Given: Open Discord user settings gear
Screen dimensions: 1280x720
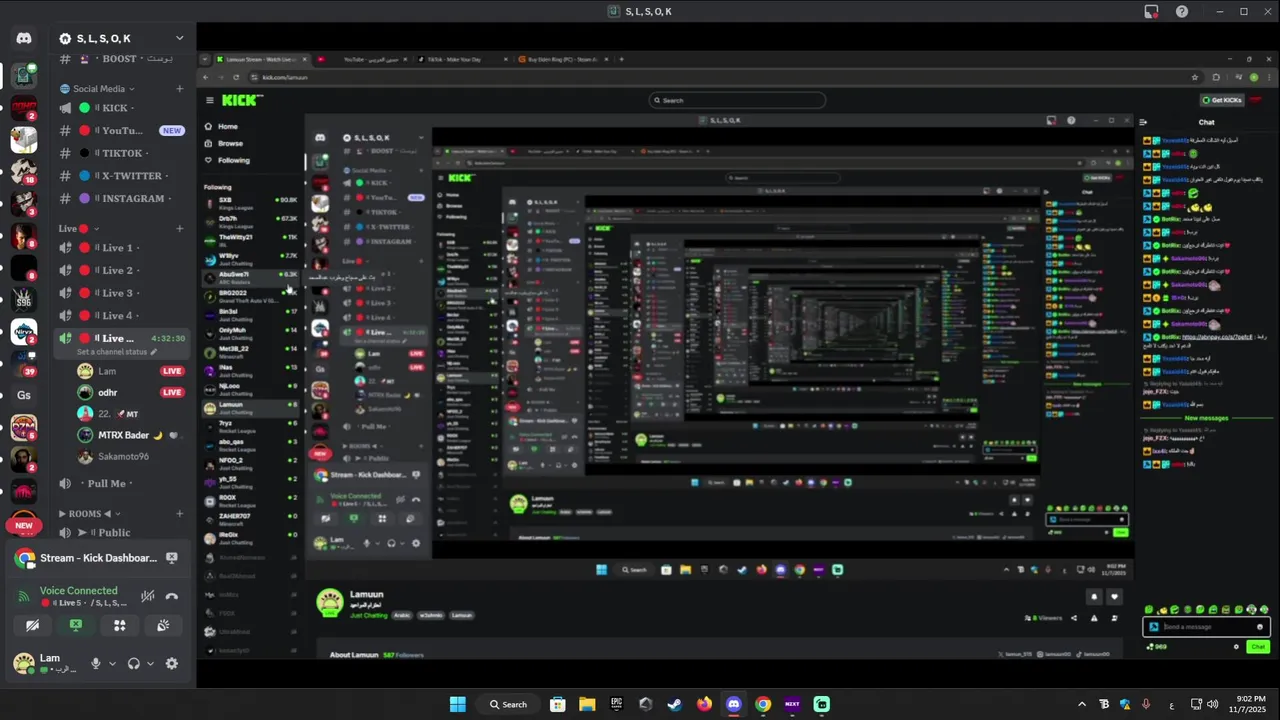Looking at the screenshot, I should [x=172, y=663].
